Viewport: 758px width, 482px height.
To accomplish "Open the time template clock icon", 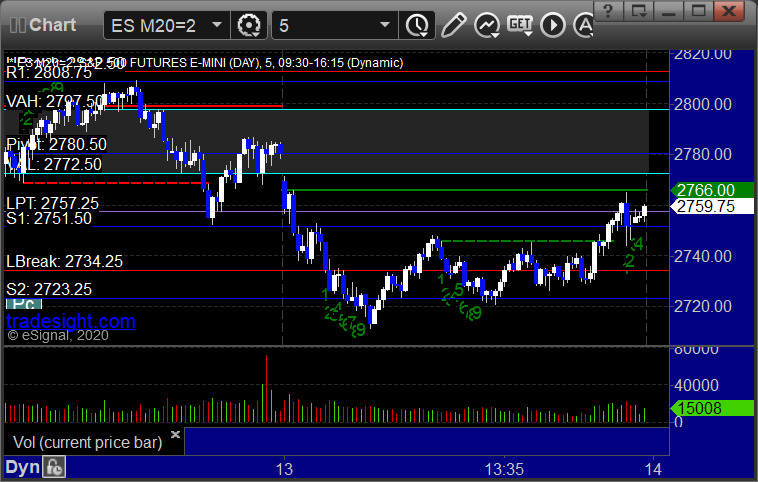I will 417,25.
